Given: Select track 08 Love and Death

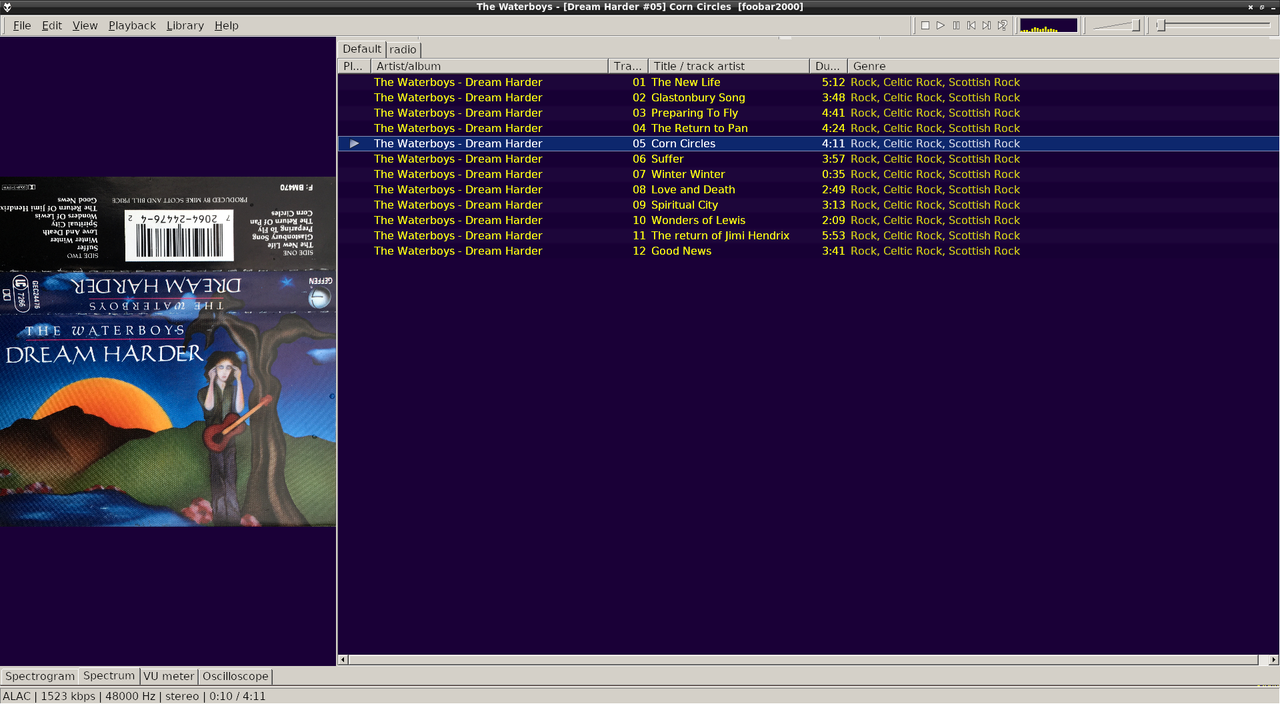Looking at the screenshot, I should pyautogui.click(x=808, y=190).
